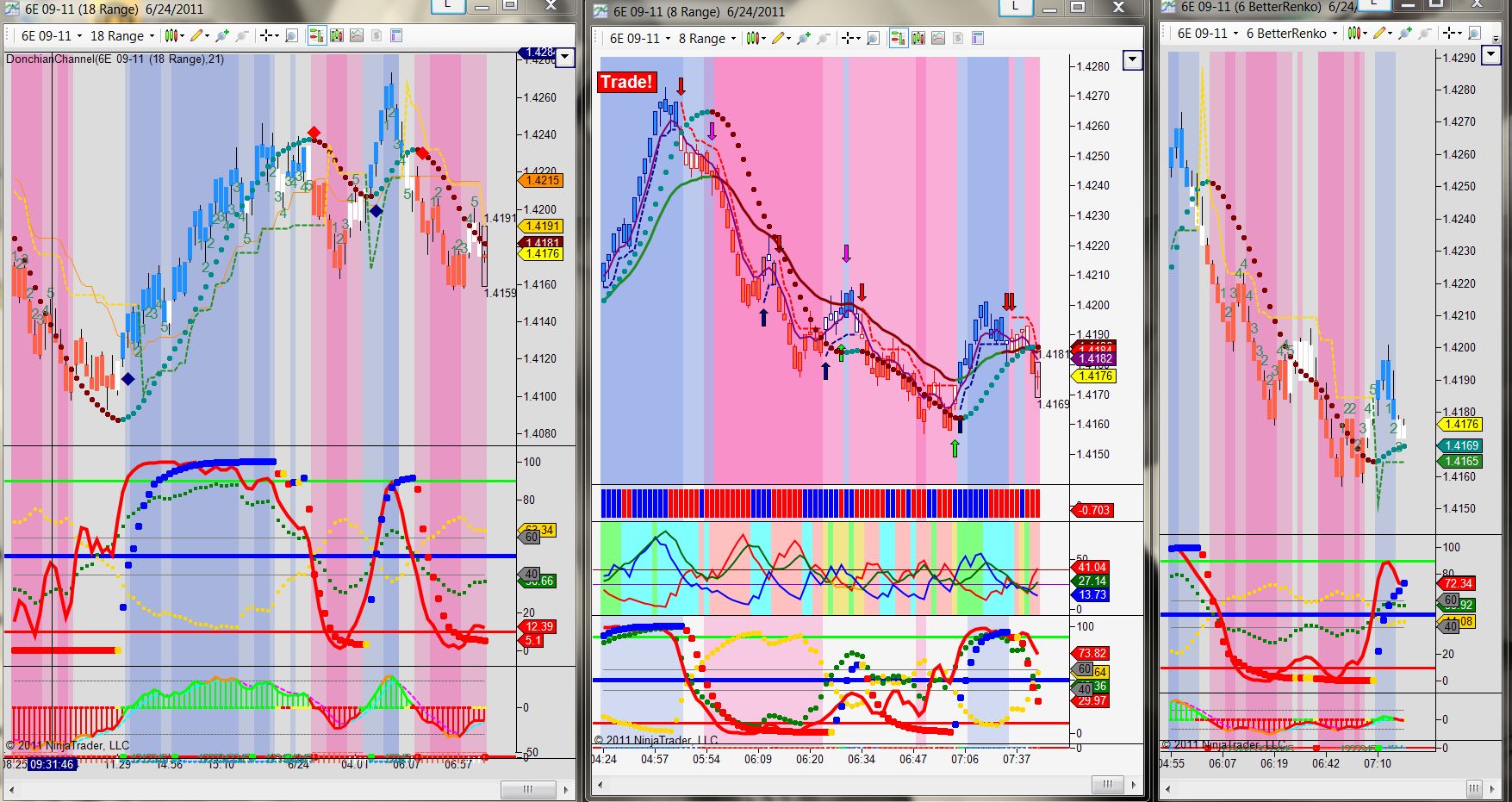Open the 8 Range interval dropdown
This screenshot has height=802, width=1512.
[x=706, y=39]
